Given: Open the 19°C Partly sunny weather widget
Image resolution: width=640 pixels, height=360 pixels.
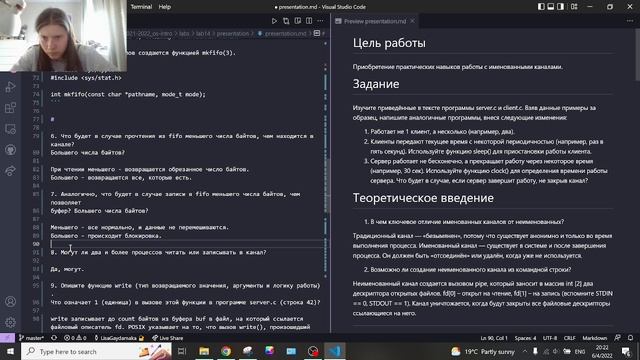Looking at the screenshot, I should (483, 351).
